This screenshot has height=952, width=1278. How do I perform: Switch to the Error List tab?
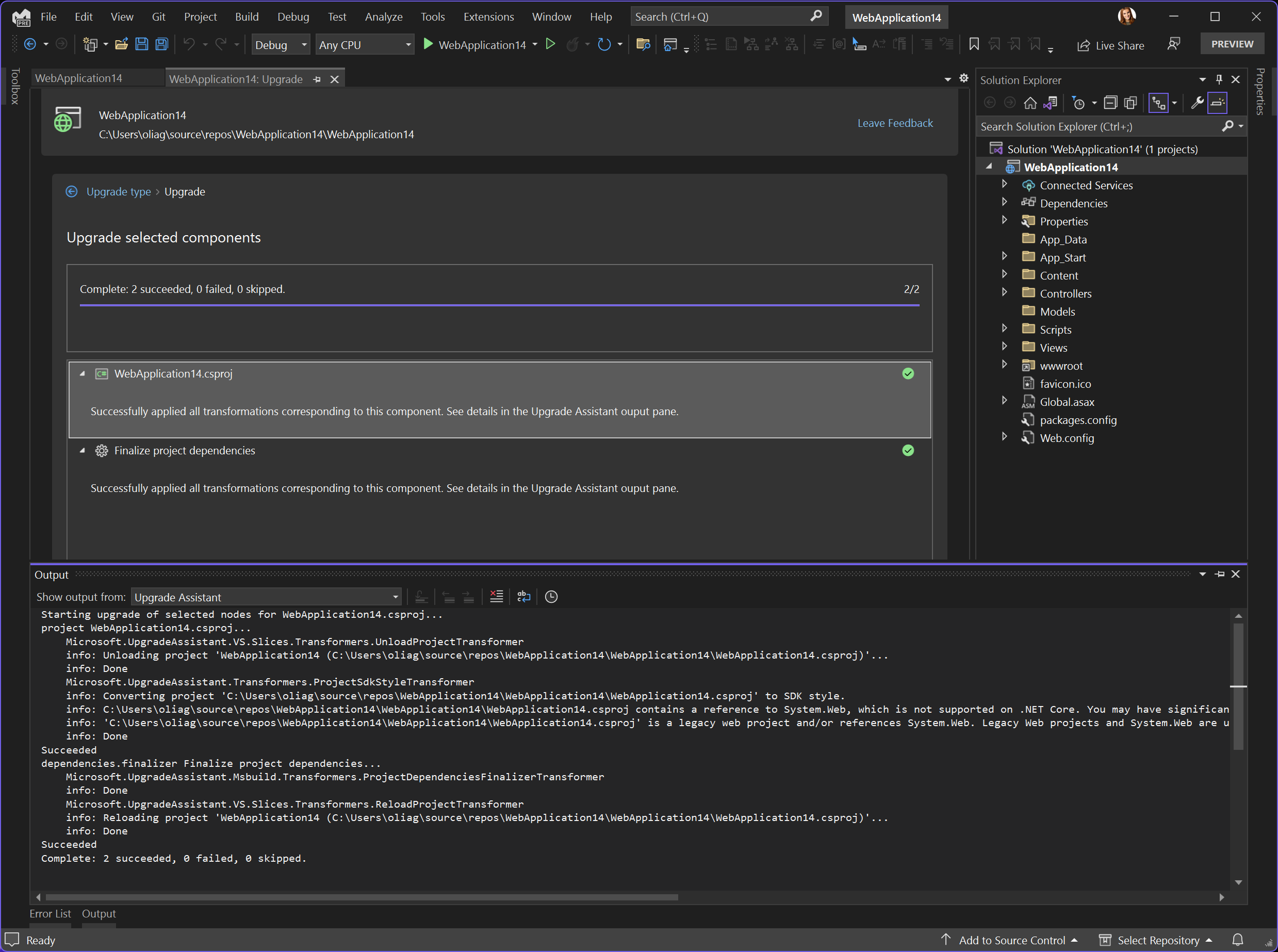coord(50,913)
